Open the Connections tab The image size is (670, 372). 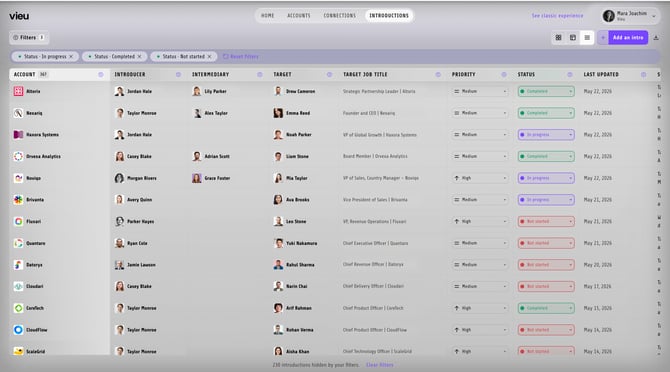[x=339, y=15]
